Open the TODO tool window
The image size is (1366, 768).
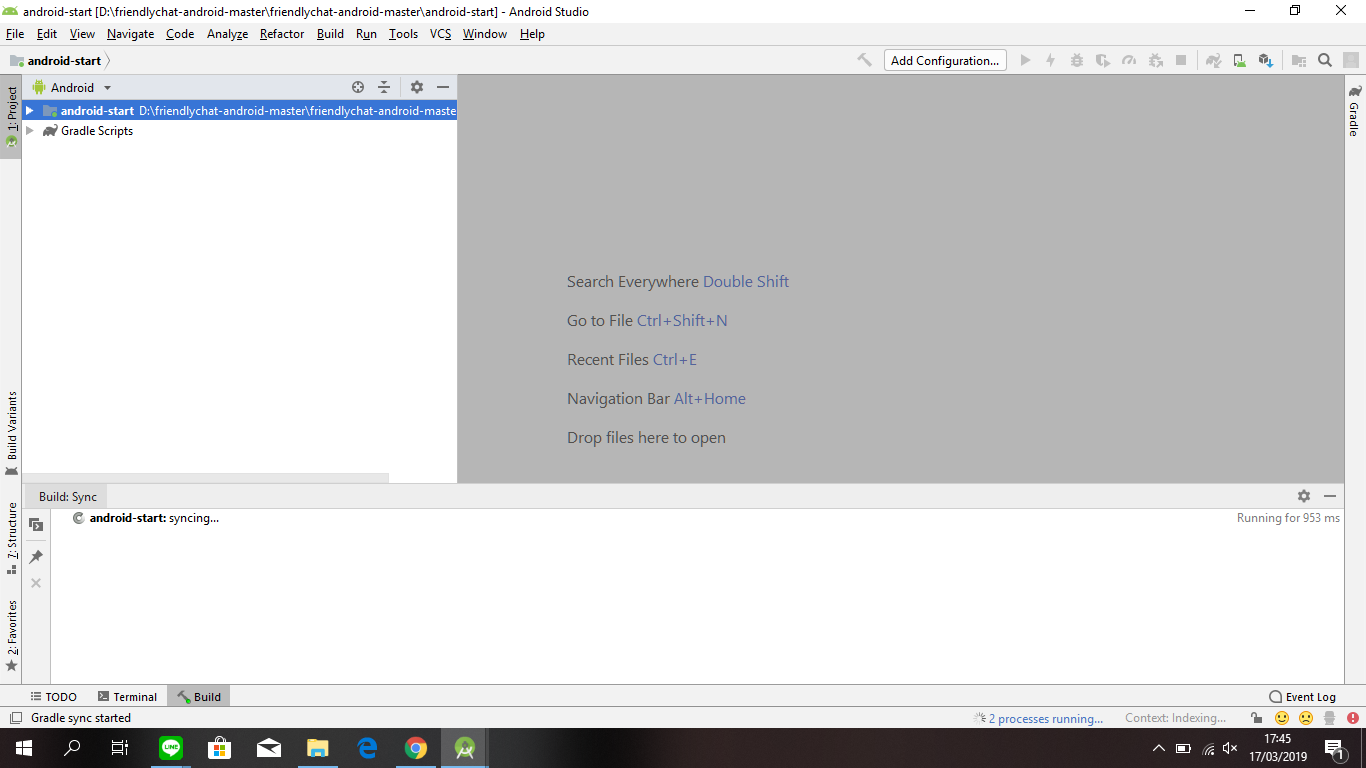pos(53,697)
